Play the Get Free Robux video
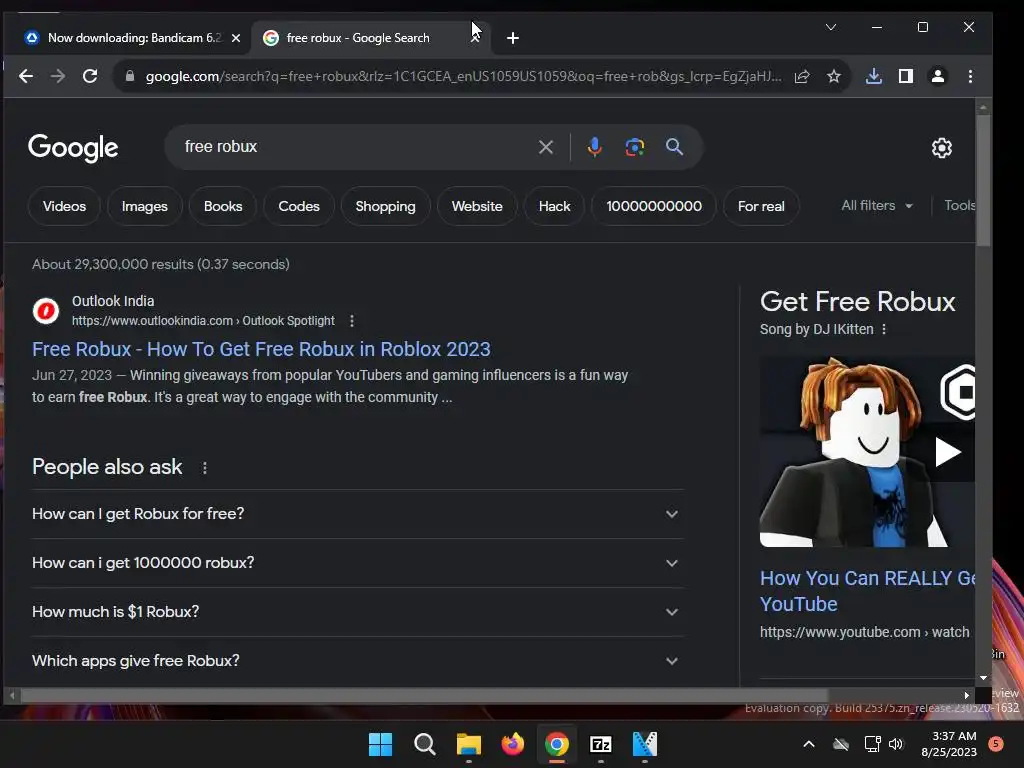Viewport: 1024px width, 768px height. click(948, 452)
